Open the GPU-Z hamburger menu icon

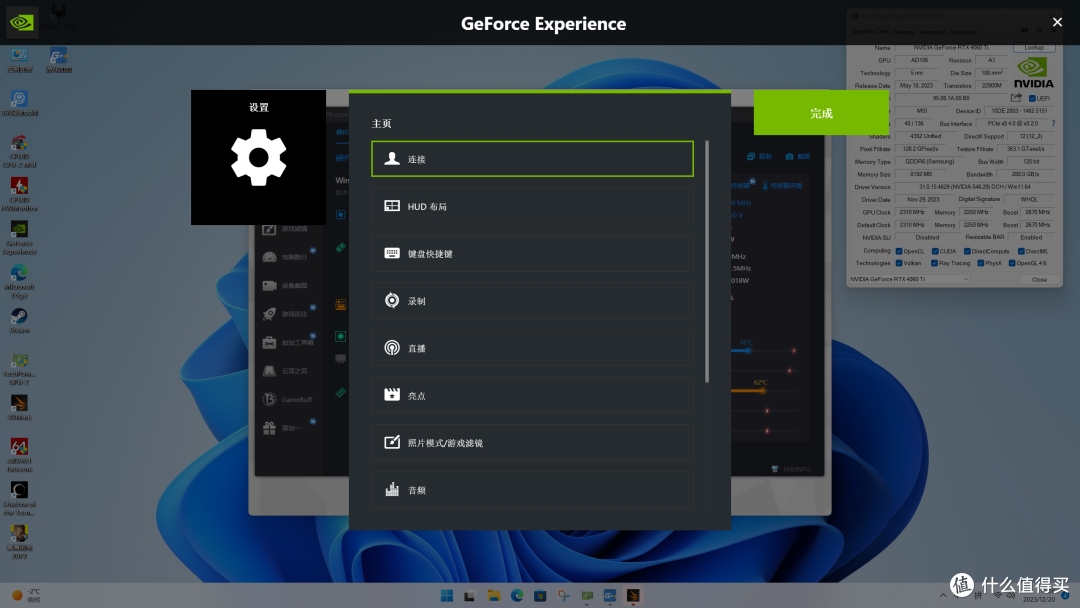click(1054, 30)
